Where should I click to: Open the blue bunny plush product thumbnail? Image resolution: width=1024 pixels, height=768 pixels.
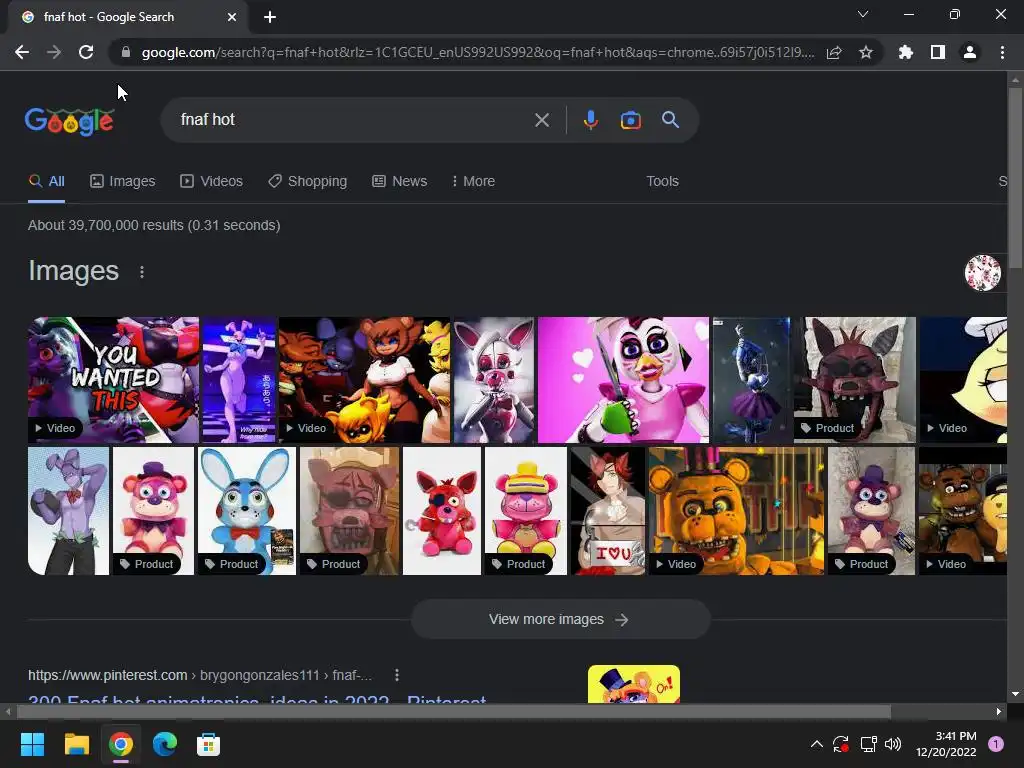247,511
